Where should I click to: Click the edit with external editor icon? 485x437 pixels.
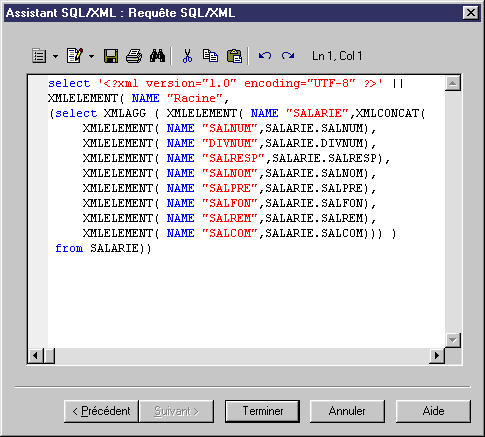point(75,55)
